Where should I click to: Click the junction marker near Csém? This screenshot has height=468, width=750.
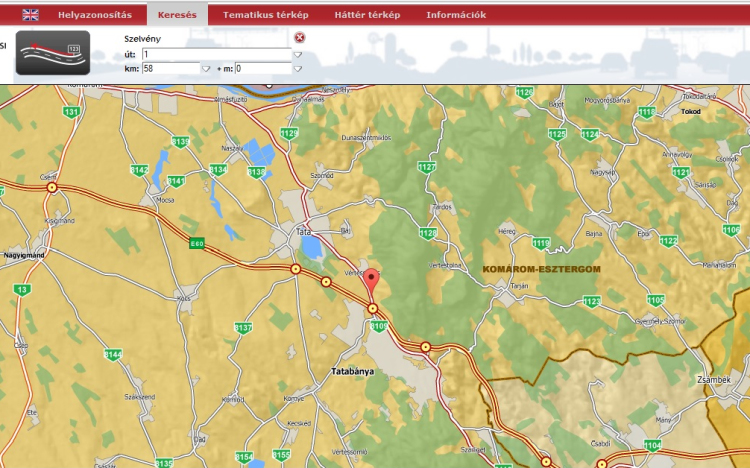(52, 186)
